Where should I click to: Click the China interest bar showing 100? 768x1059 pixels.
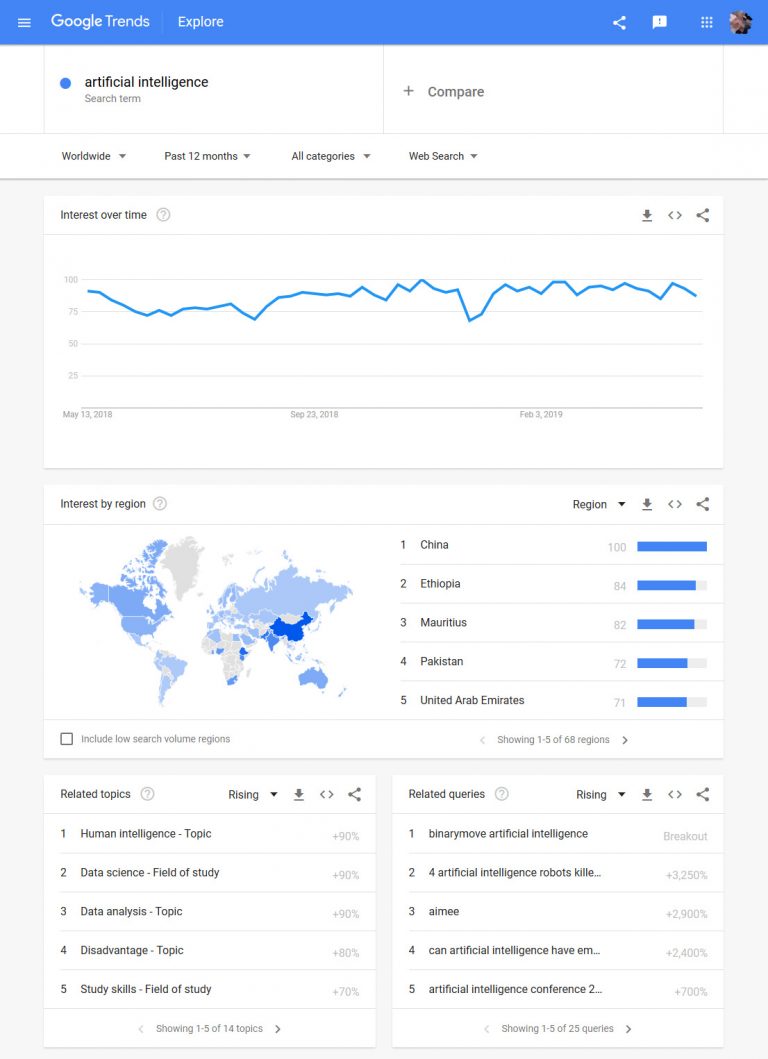672,546
